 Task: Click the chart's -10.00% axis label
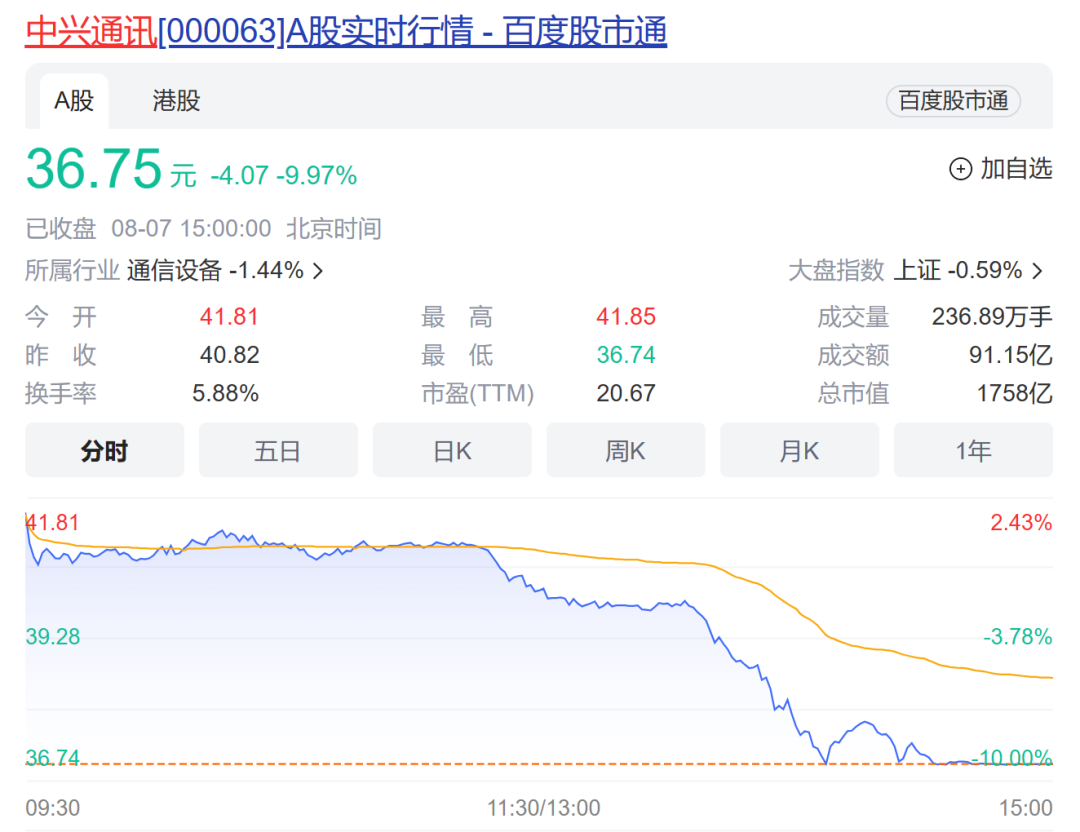[1011, 758]
